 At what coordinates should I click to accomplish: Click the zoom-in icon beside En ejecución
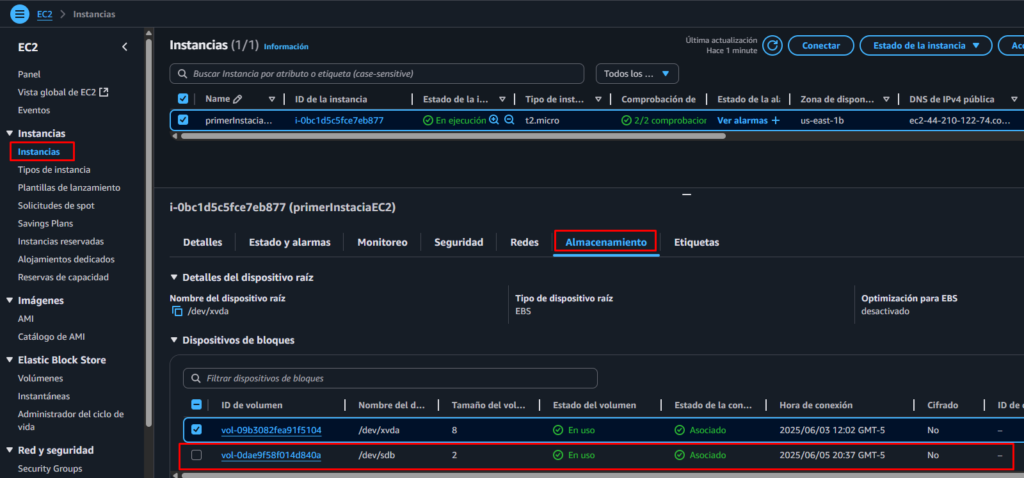click(494, 120)
